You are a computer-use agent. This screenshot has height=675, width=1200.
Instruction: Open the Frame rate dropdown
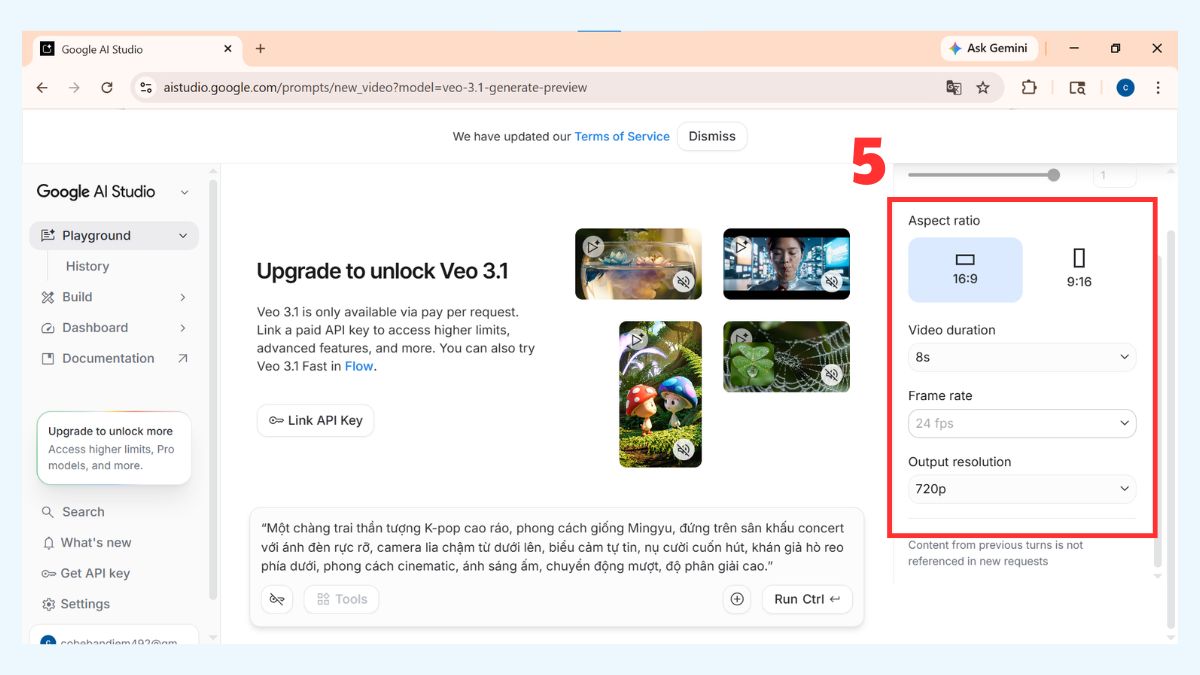1022,423
